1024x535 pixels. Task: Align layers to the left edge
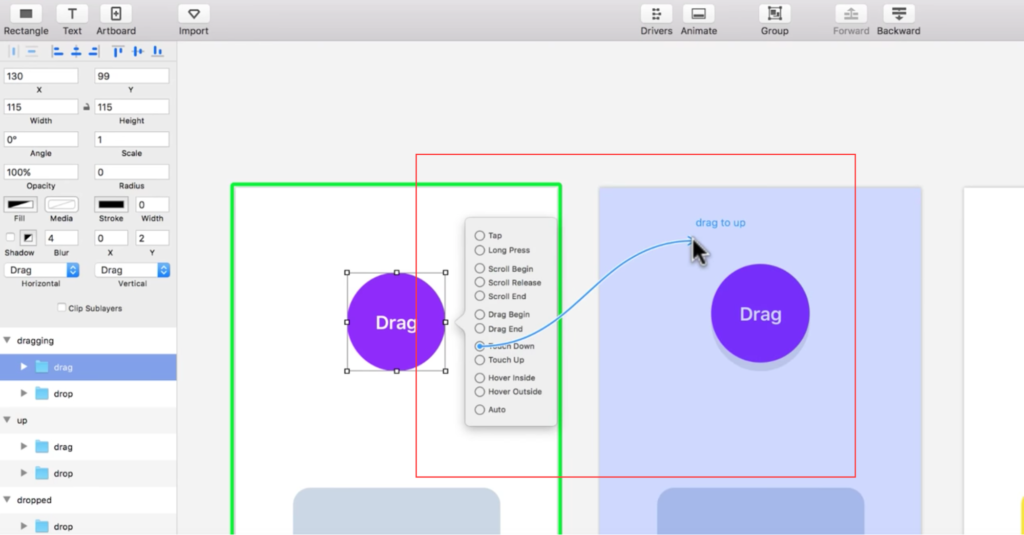57,51
